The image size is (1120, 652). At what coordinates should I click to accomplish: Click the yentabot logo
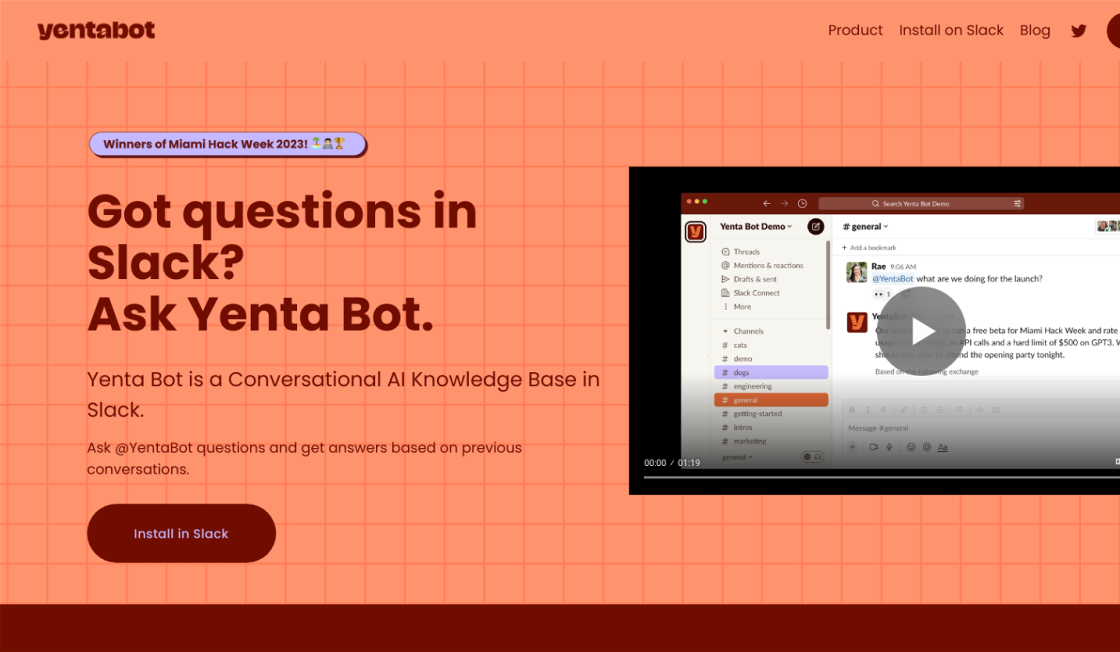tap(96, 30)
